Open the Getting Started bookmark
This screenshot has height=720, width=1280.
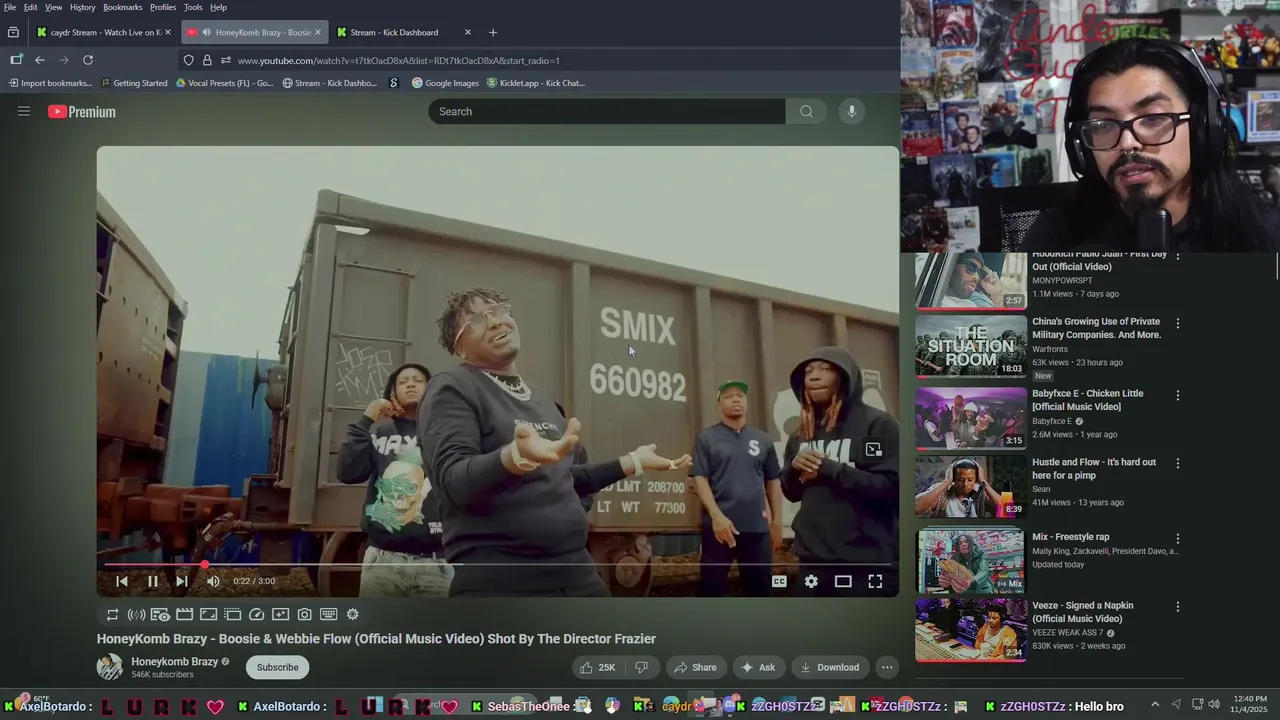coord(134,83)
